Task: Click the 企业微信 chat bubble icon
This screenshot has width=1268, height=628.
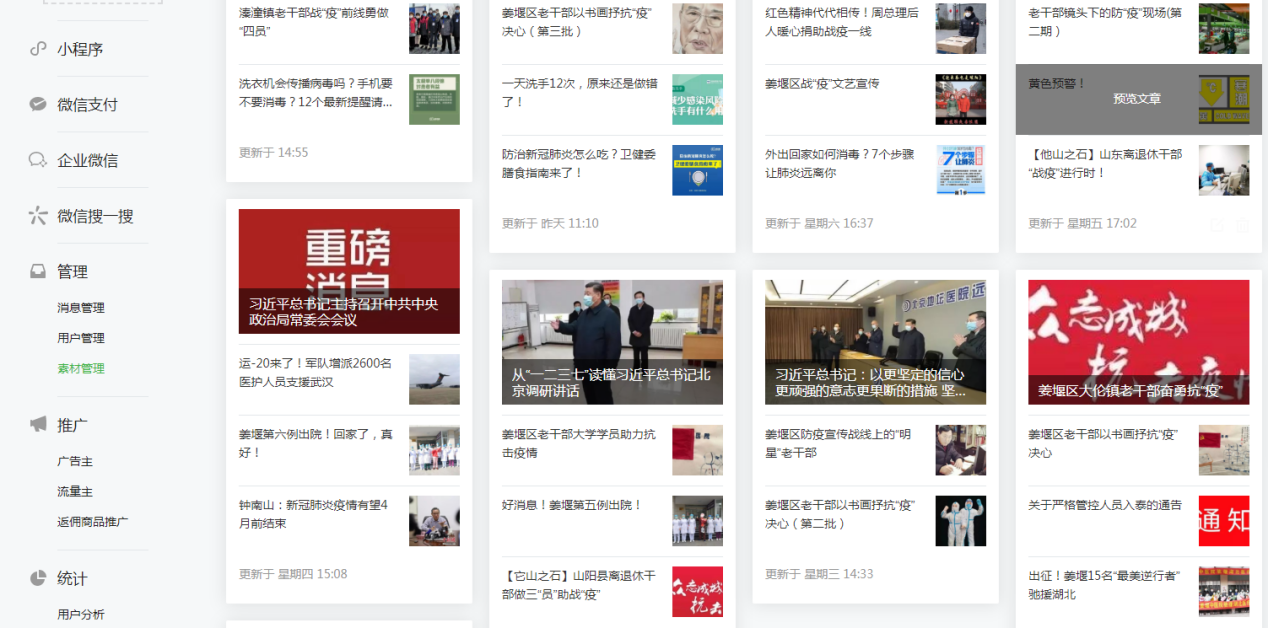Action: [x=38, y=160]
